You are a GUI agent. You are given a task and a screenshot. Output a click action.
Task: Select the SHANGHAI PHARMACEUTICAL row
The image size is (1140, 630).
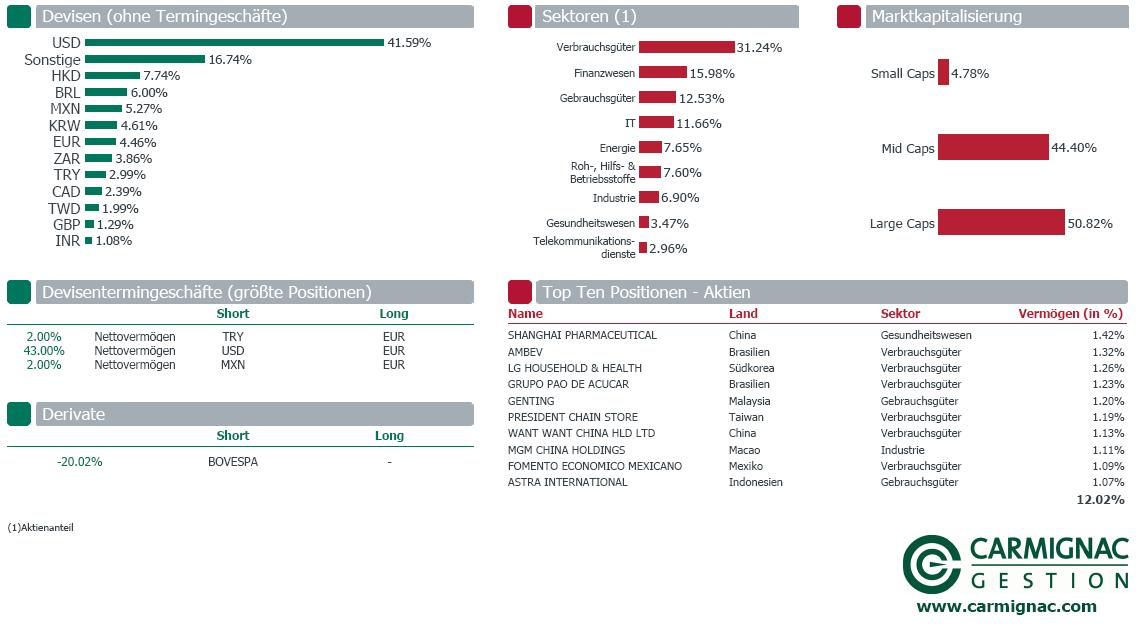coord(816,335)
